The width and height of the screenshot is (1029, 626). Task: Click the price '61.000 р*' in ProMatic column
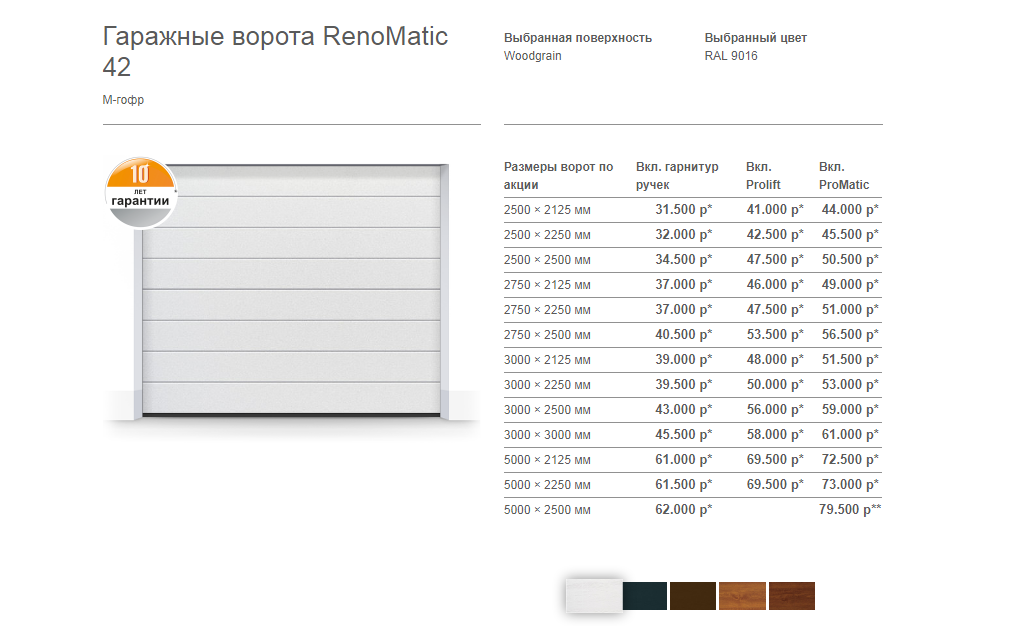click(x=850, y=434)
